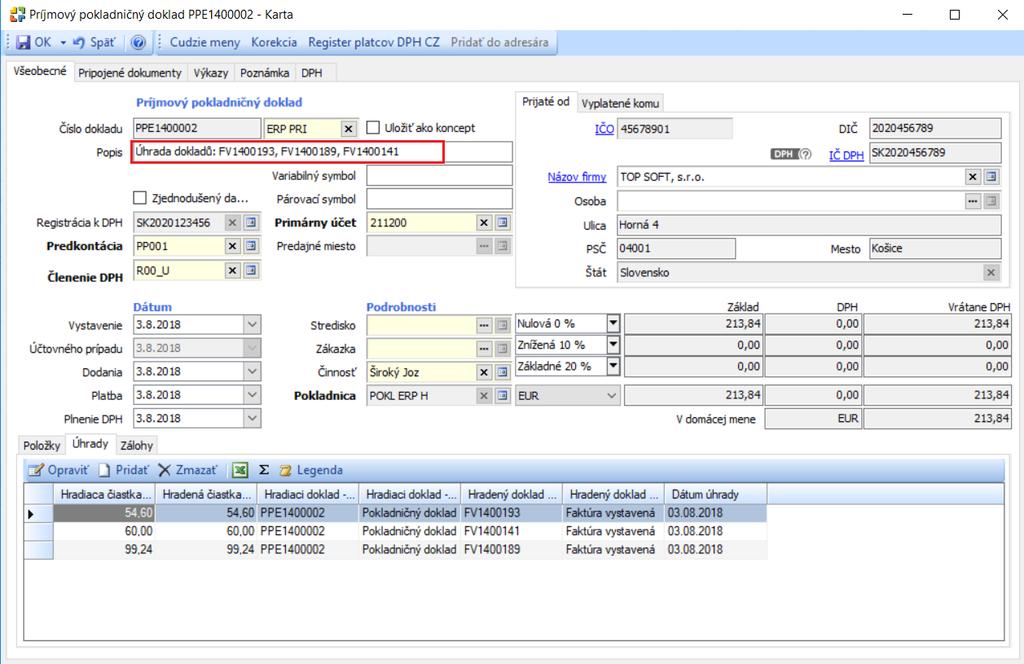This screenshot has width=1024, height=664.
Task: Open lookup list for Predkontácia
Action: [x=251, y=246]
